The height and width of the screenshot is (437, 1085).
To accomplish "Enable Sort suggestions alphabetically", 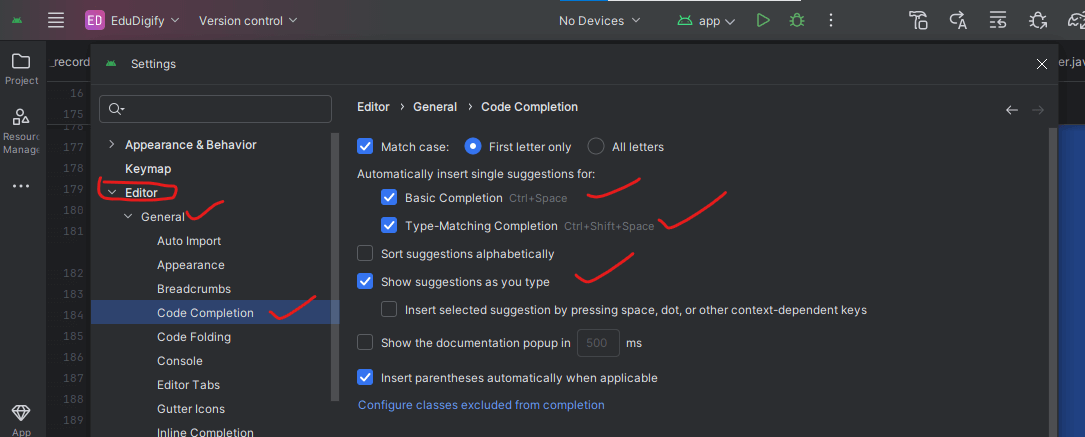I will [x=365, y=254].
